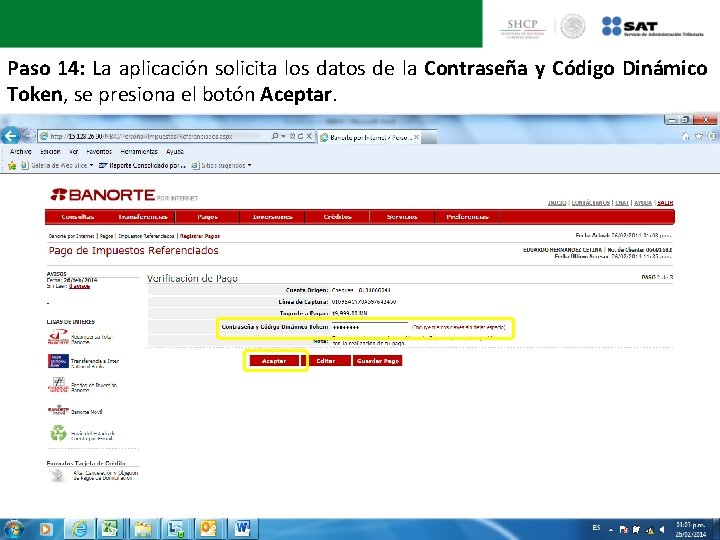
Task: Open the unread avisos link under AVISOS
Action: pyautogui.click(x=79, y=287)
